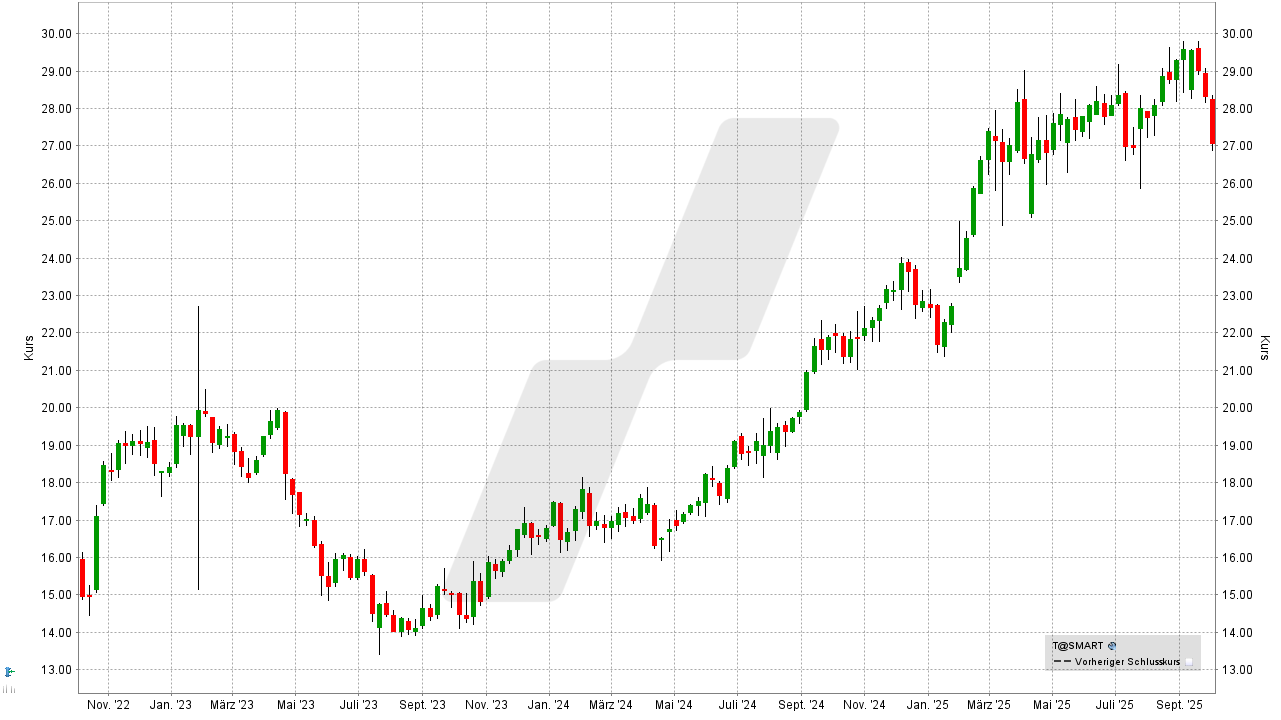Viewport: 1281px width, 720px height.
Task: Click the gray bars icon at bottom-left
Action: tap(9, 689)
